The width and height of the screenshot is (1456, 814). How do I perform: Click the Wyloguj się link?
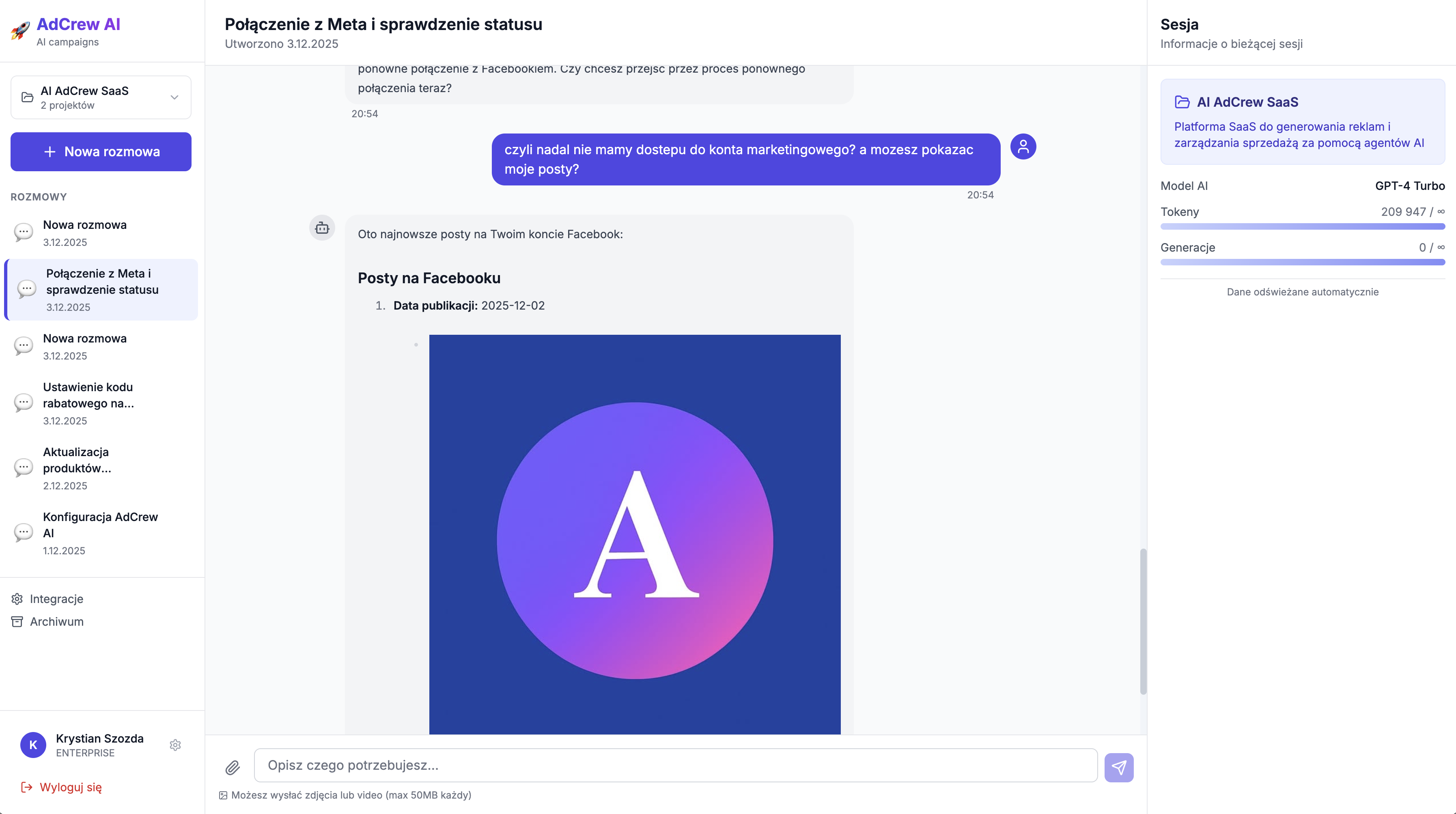71,786
